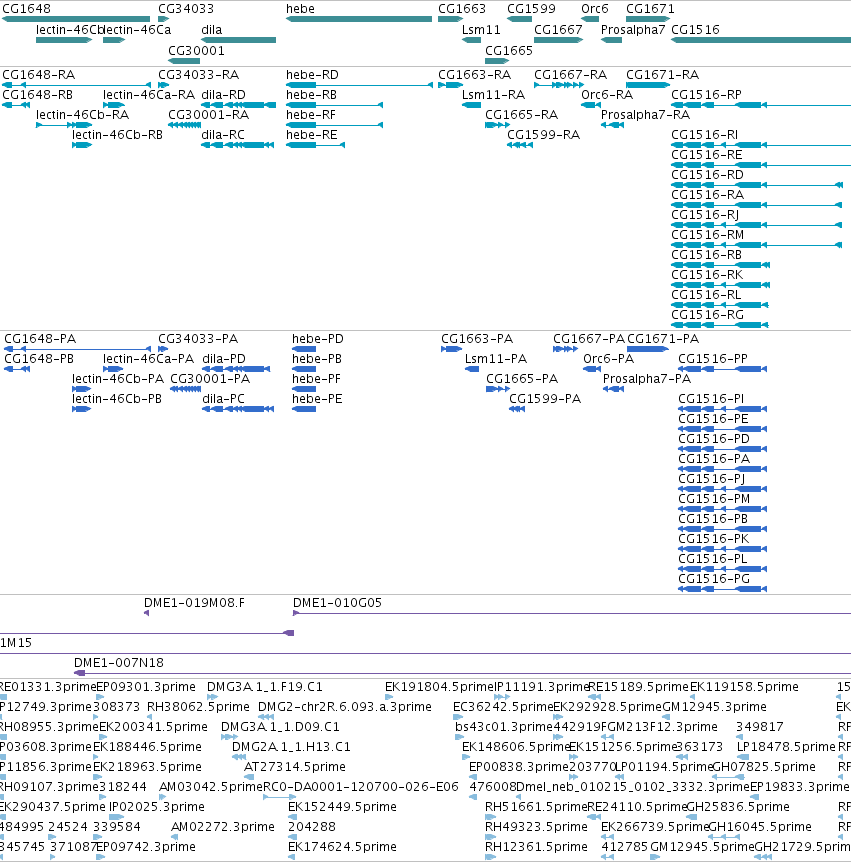Click BAC label 'DME1-019M08.F'
851x862 pixels.
[195, 603]
